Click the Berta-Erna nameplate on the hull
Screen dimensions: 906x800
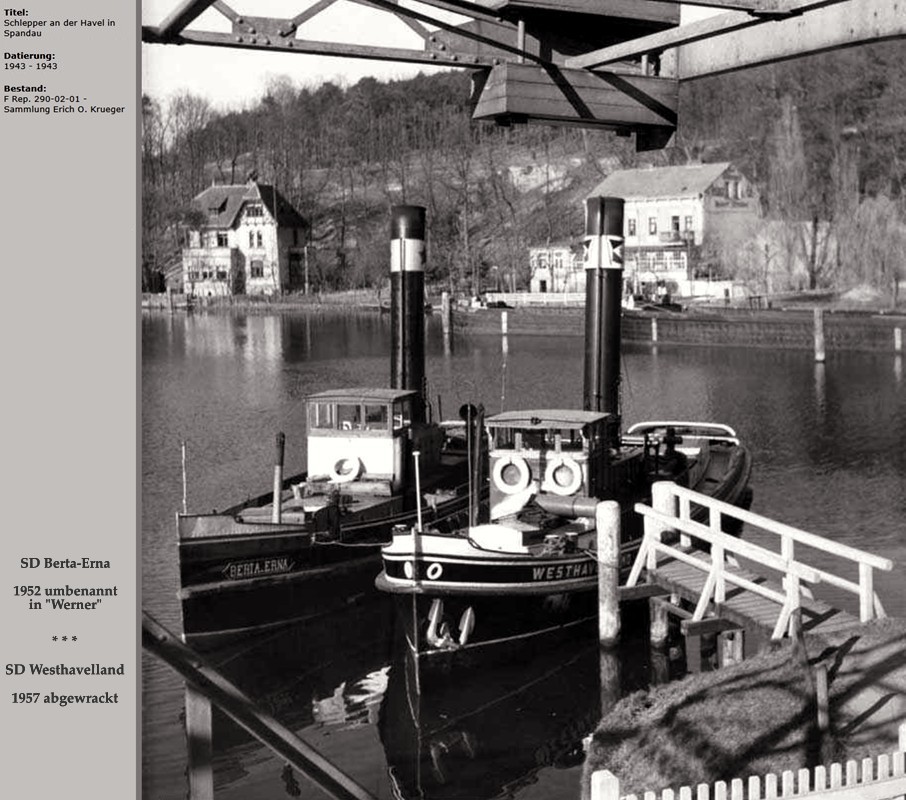(258, 568)
